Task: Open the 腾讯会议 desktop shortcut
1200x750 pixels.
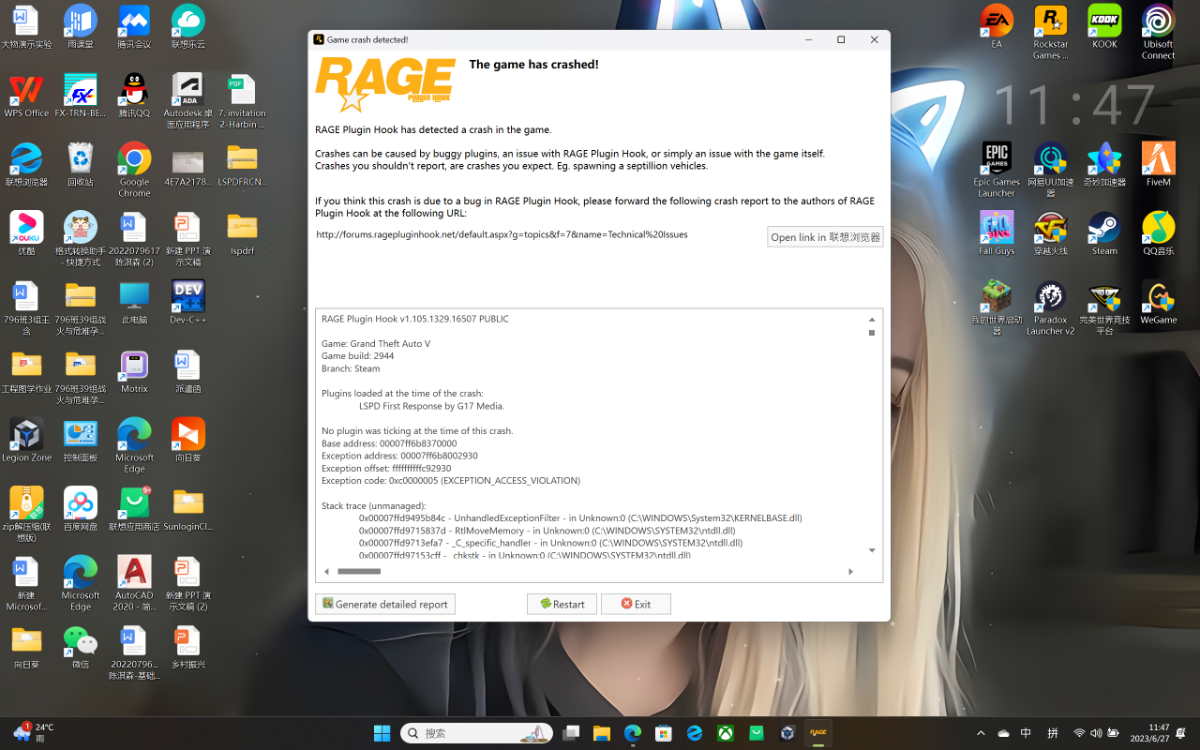Action: [134, 27]
